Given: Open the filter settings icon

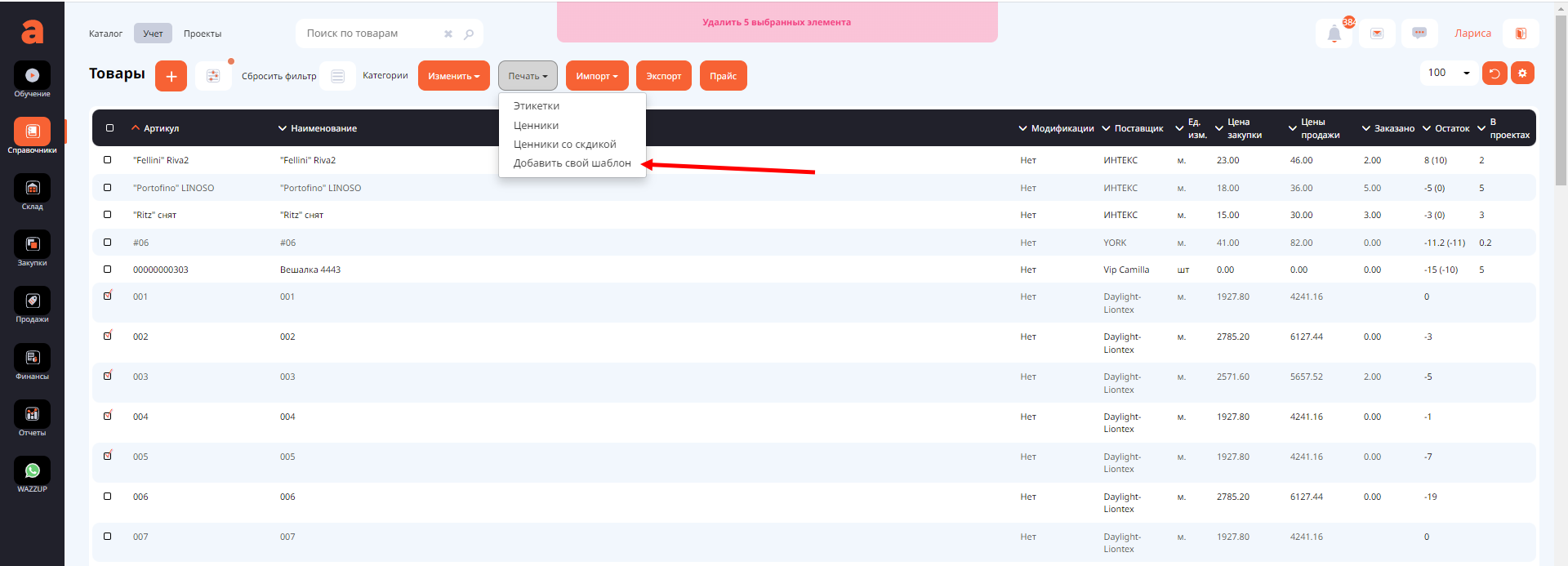Looking at the screenshot, I should (x=213, y=76).
